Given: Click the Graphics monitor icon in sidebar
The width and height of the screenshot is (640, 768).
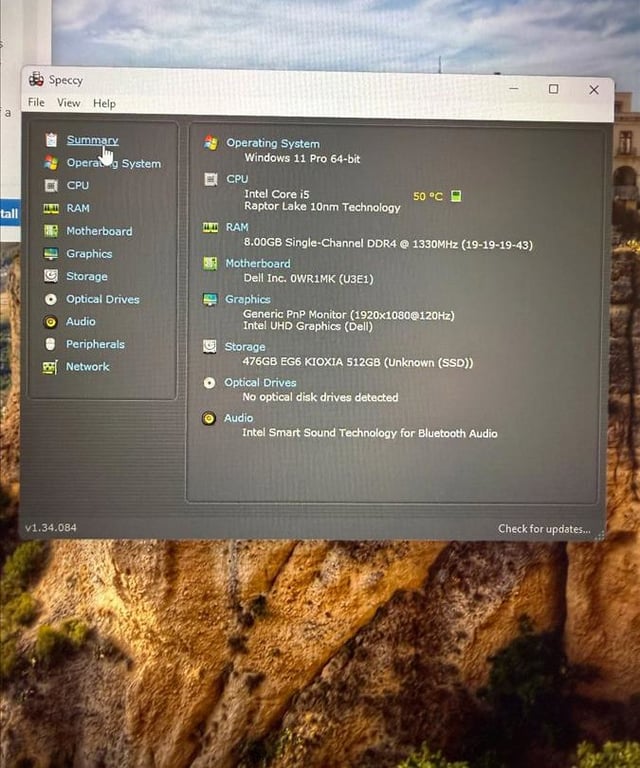Looking at the screenshot, I should tap(51, 254).
